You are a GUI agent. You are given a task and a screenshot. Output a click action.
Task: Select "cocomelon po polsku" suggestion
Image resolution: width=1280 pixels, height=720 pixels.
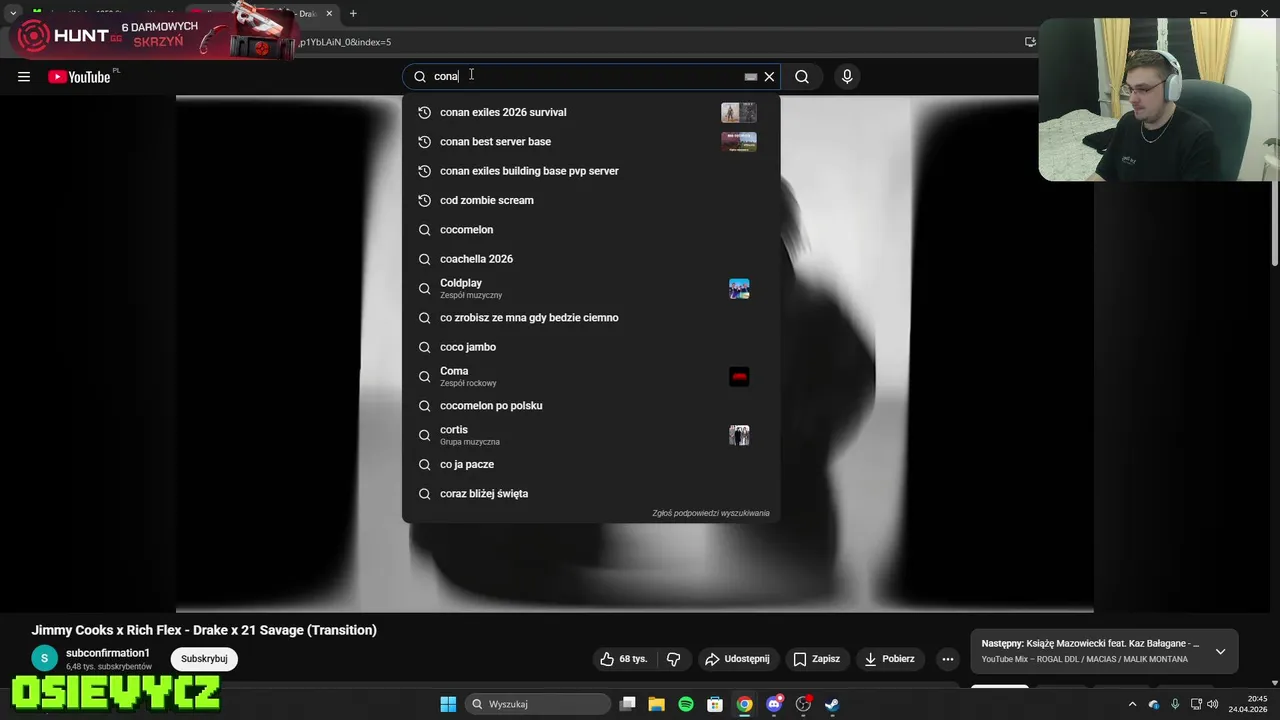(x=591, y=406)
